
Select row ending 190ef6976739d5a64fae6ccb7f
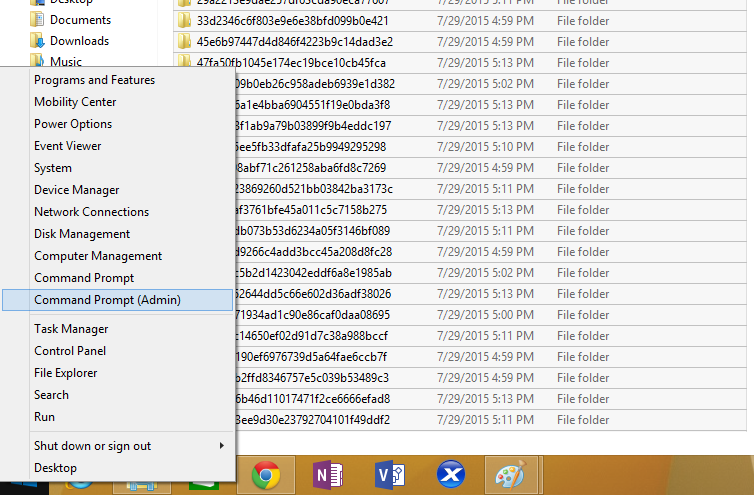pos(490,357)
